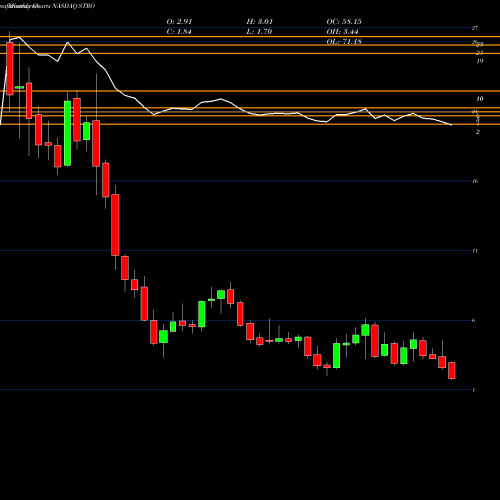Click the last red candlestick at far right
This screenshot has width=500, height=500.
452,370
